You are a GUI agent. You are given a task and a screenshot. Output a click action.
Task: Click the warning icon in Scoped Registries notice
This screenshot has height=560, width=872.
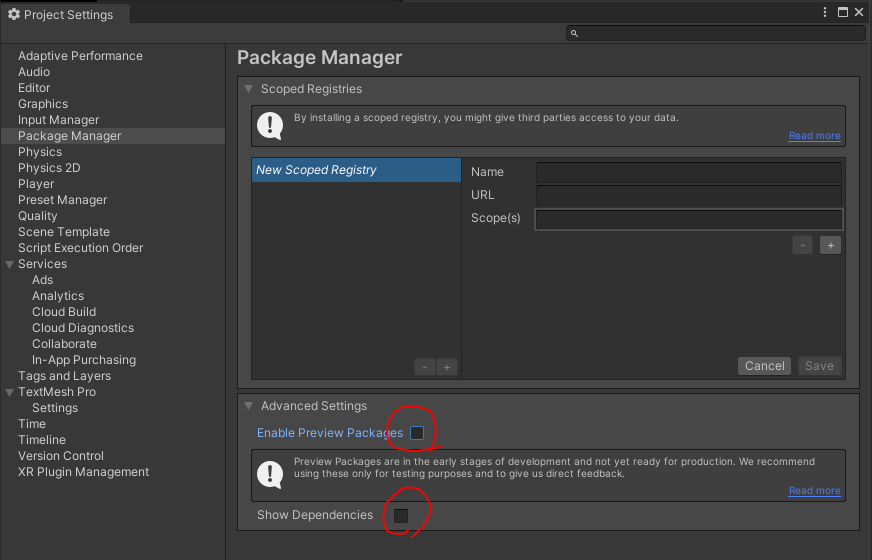[270, 126]
